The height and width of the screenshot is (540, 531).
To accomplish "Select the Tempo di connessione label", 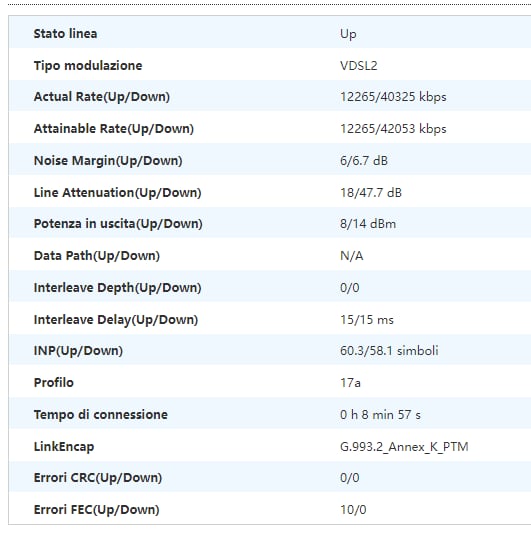I will click(101, 415).
